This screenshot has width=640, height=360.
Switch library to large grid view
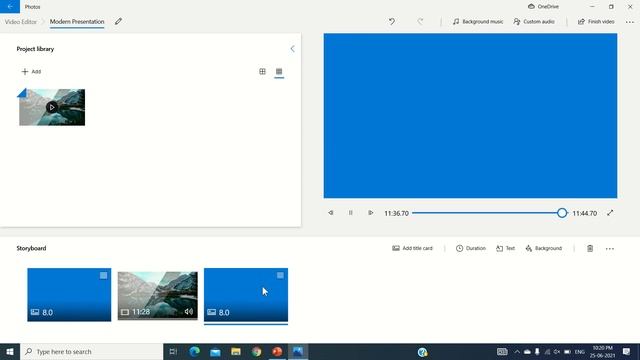pos(262,71)
